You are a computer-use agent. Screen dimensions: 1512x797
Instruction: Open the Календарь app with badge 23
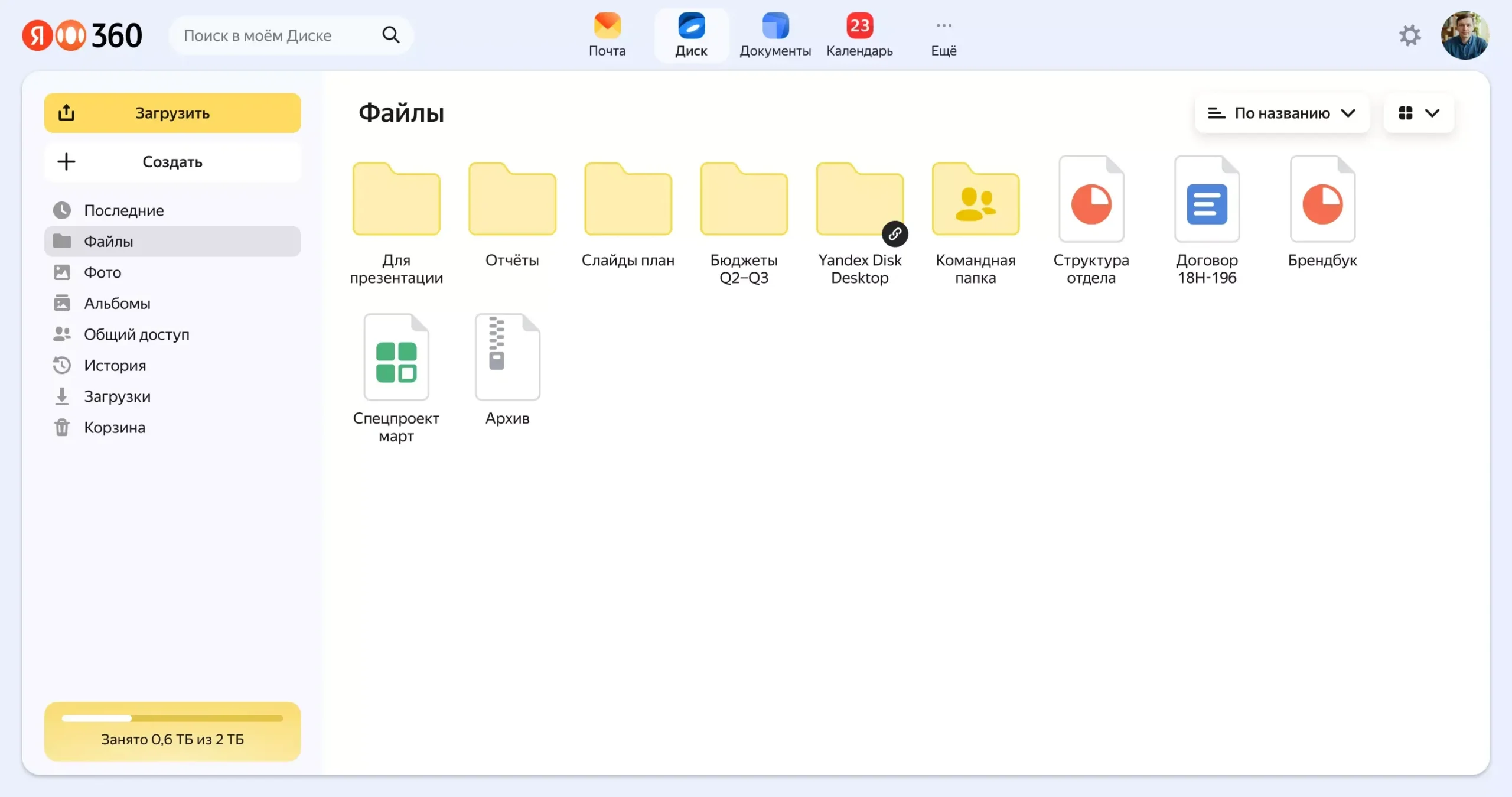[859, 35]
